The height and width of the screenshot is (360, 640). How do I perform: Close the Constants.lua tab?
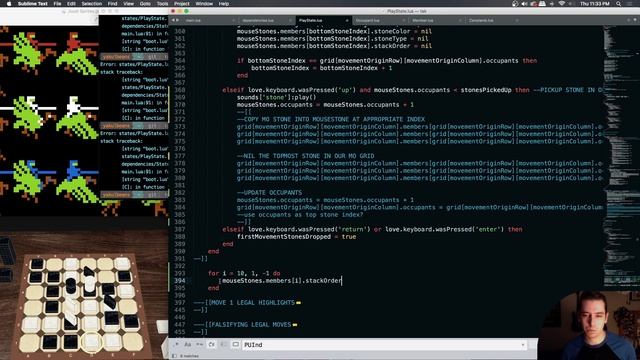517,20
